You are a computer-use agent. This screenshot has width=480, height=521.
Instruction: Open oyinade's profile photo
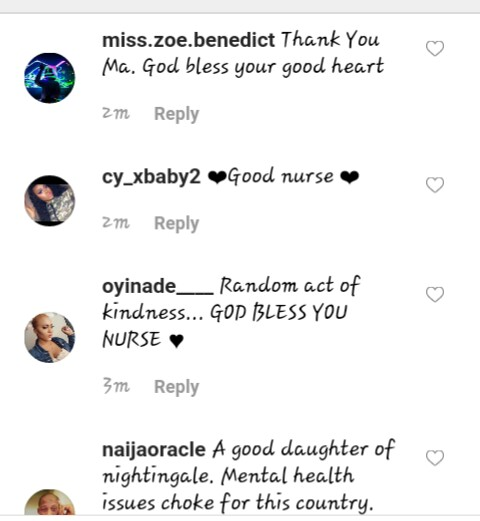[x=50, y=337]
